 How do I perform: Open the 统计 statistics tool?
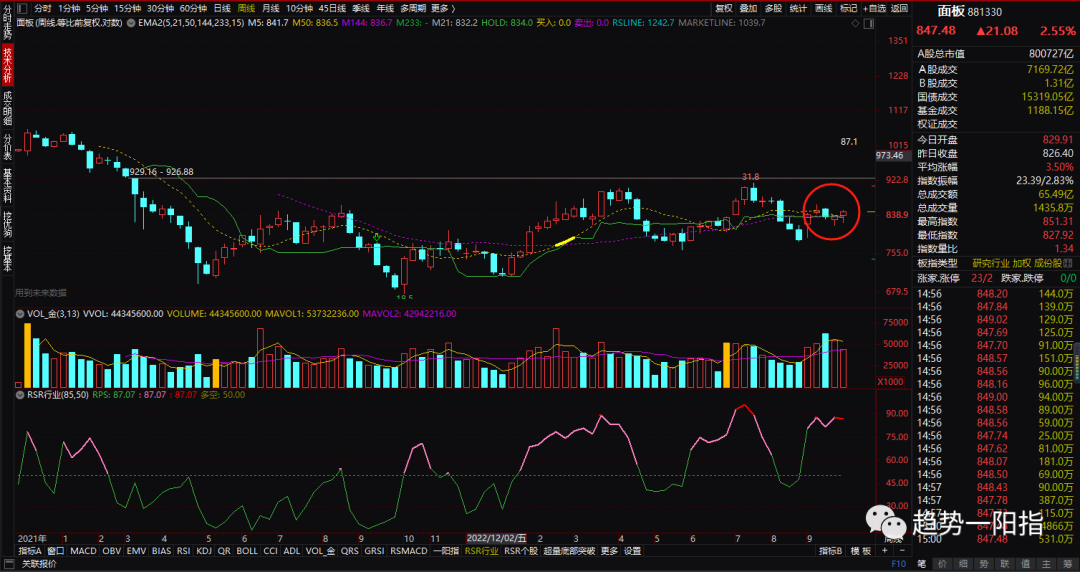click(x=798, y=8)
